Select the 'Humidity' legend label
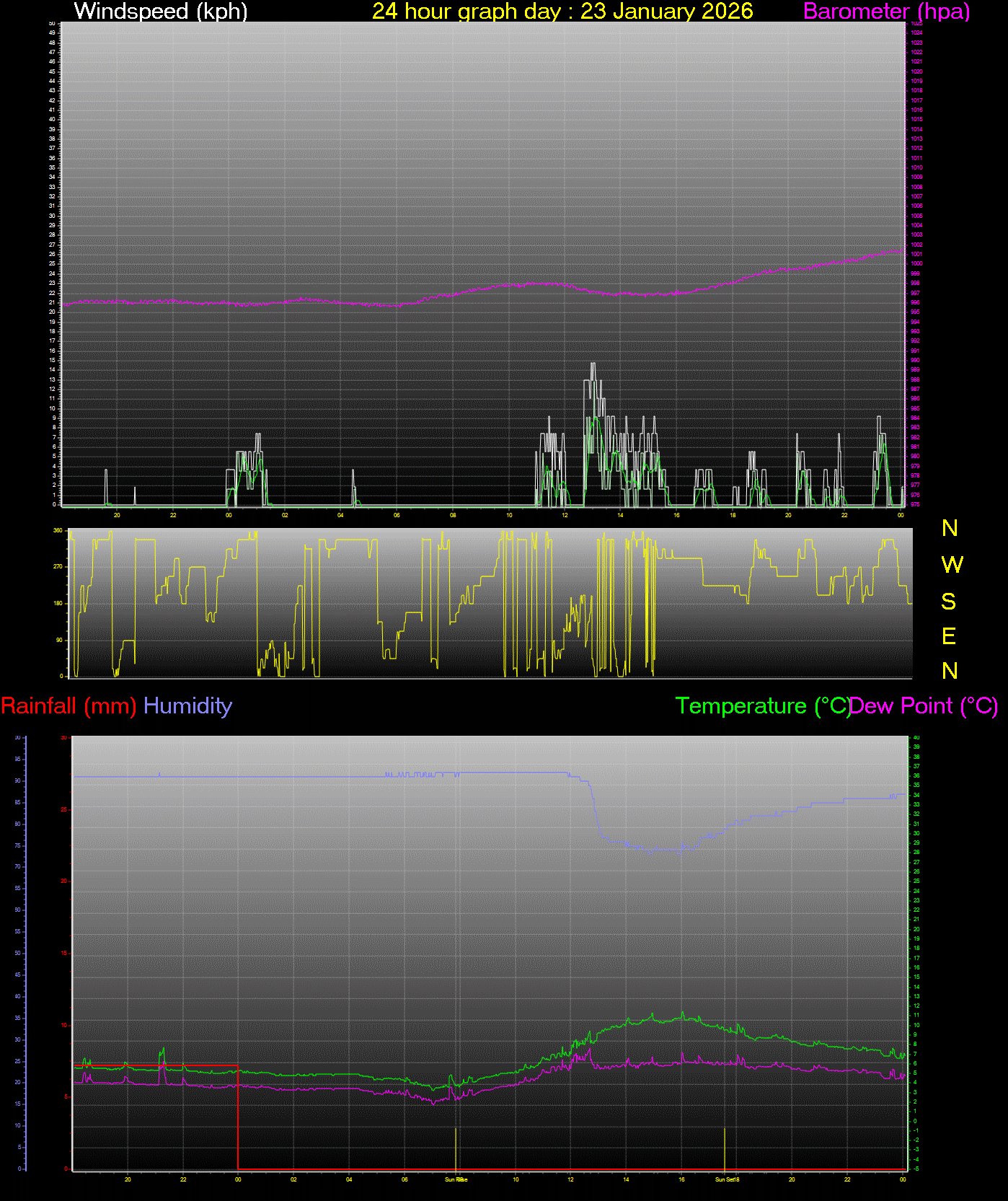The width and height of the screenshot is (1008, 1201). 187,705
